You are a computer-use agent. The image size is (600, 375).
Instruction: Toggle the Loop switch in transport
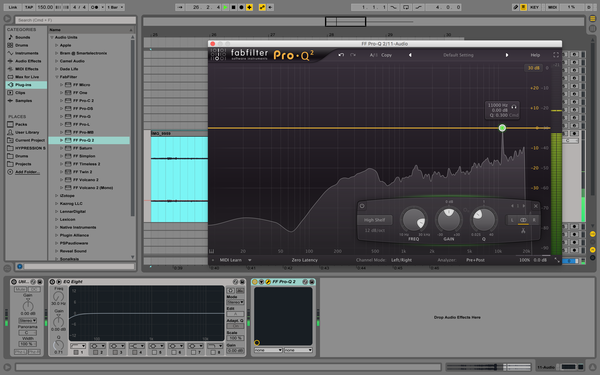coord(406,7)
